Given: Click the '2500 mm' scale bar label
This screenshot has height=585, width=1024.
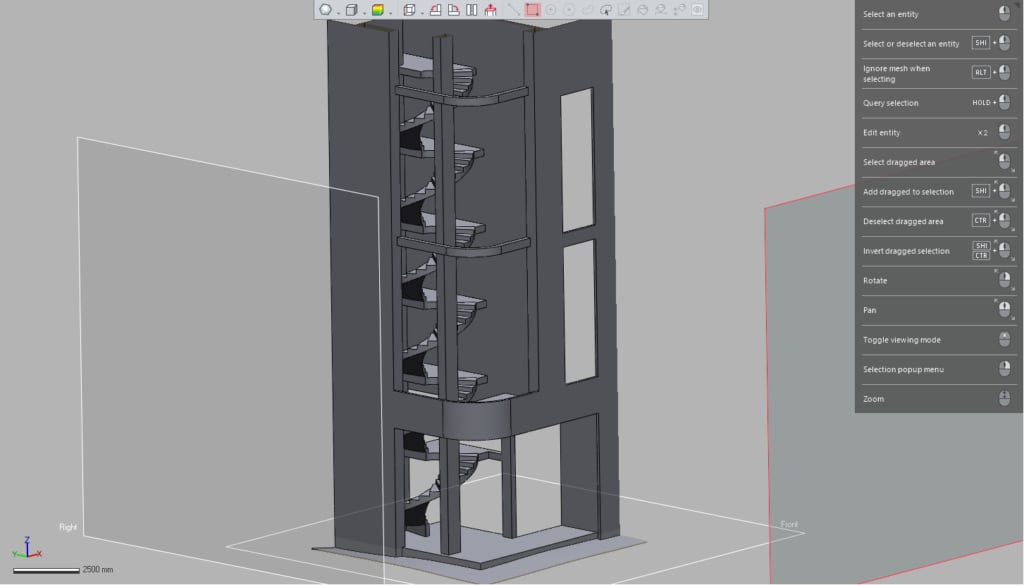Looking at the screenshot, I should tap(97, 569).
